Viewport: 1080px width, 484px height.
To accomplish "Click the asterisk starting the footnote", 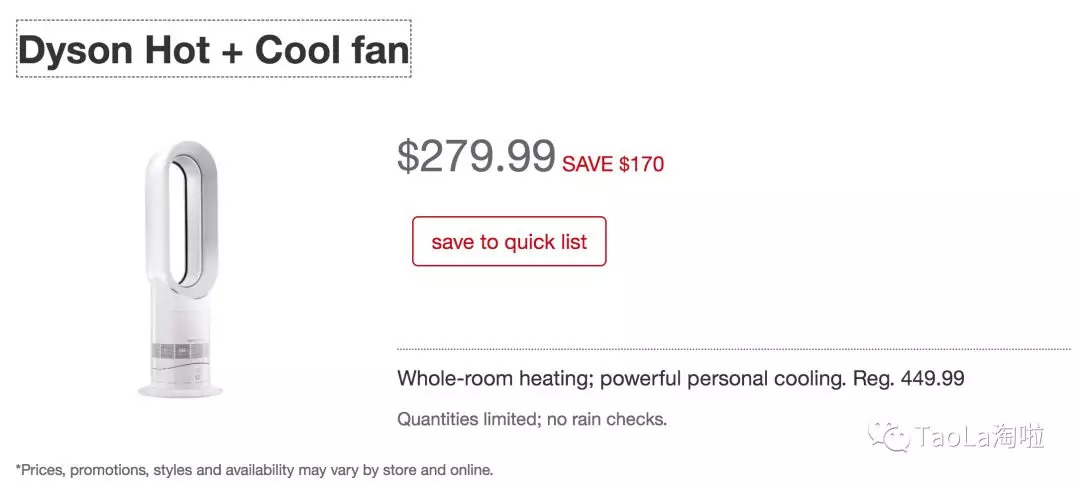I will pos(19,467).
